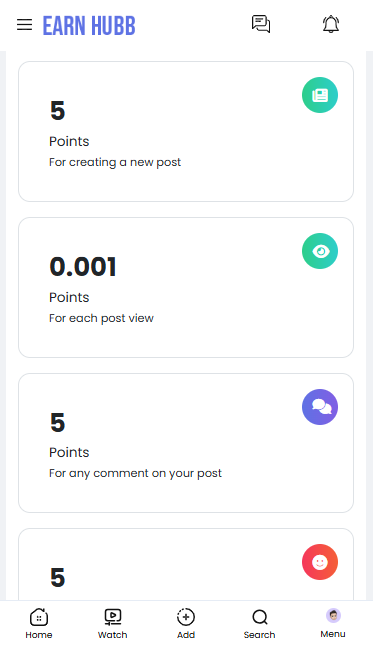Open the Search tab
Screen dimensions: 373x652
coord(259,623)
